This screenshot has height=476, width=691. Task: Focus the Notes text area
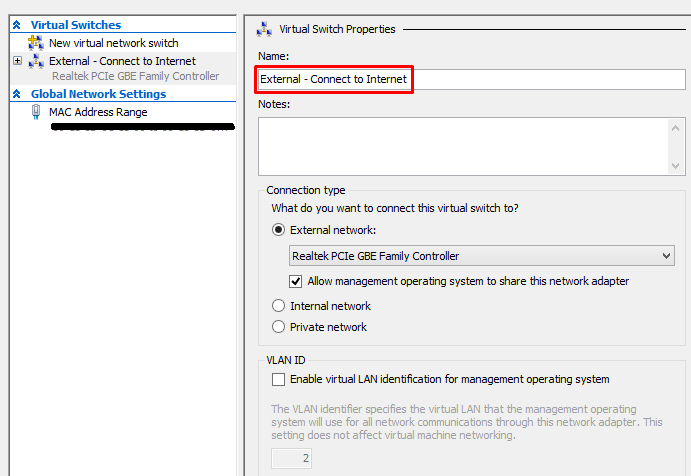point(460,146)
